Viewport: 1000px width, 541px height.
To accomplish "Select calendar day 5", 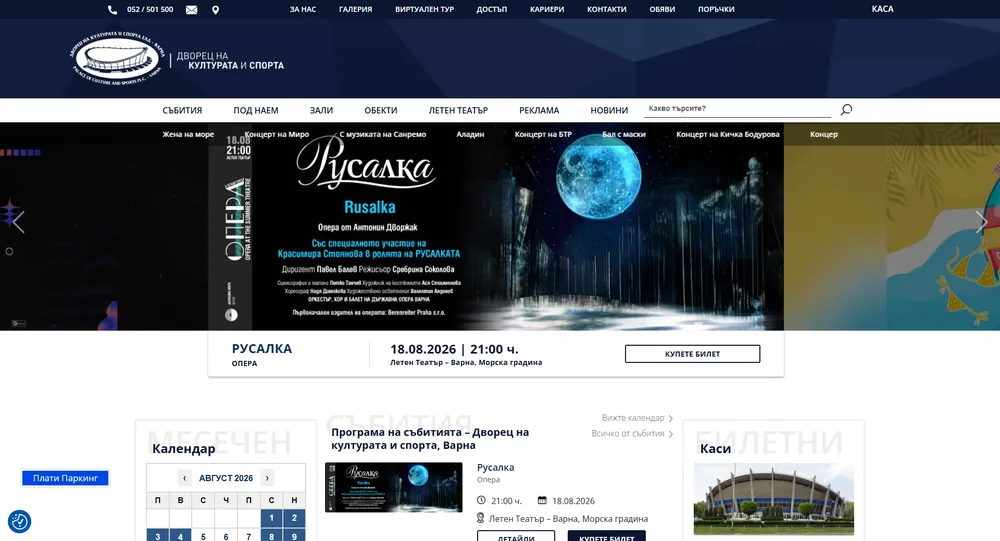I will (x=203, y=536).
